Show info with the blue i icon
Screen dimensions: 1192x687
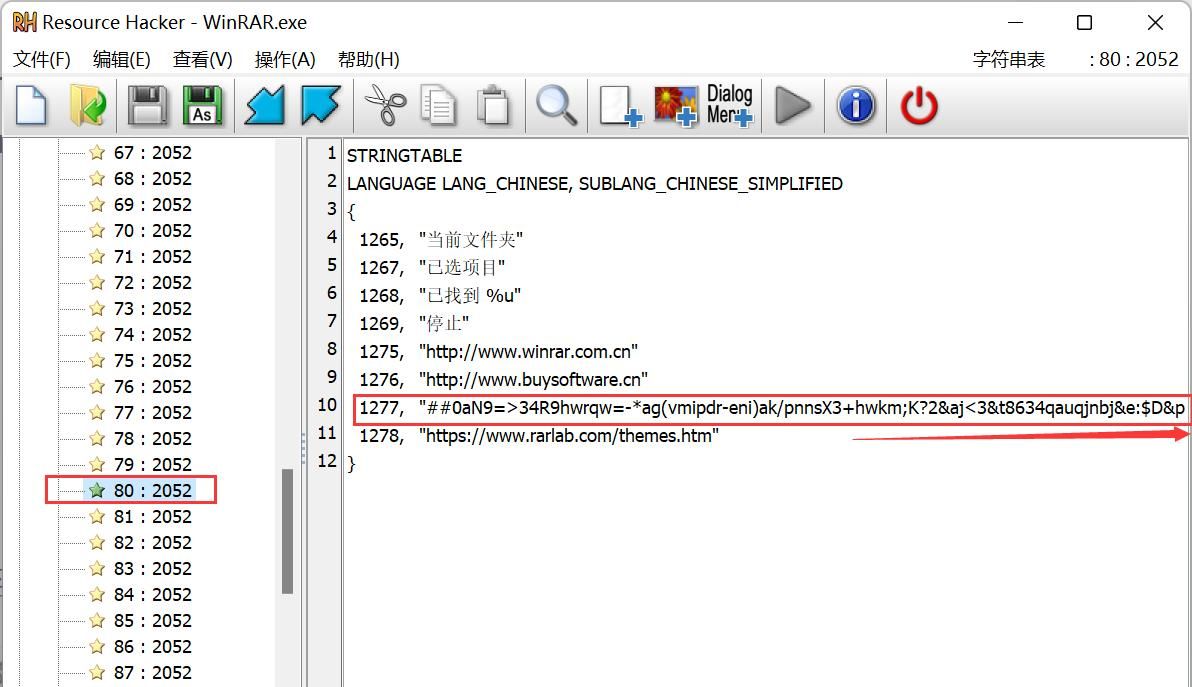[x=856, y=105]
